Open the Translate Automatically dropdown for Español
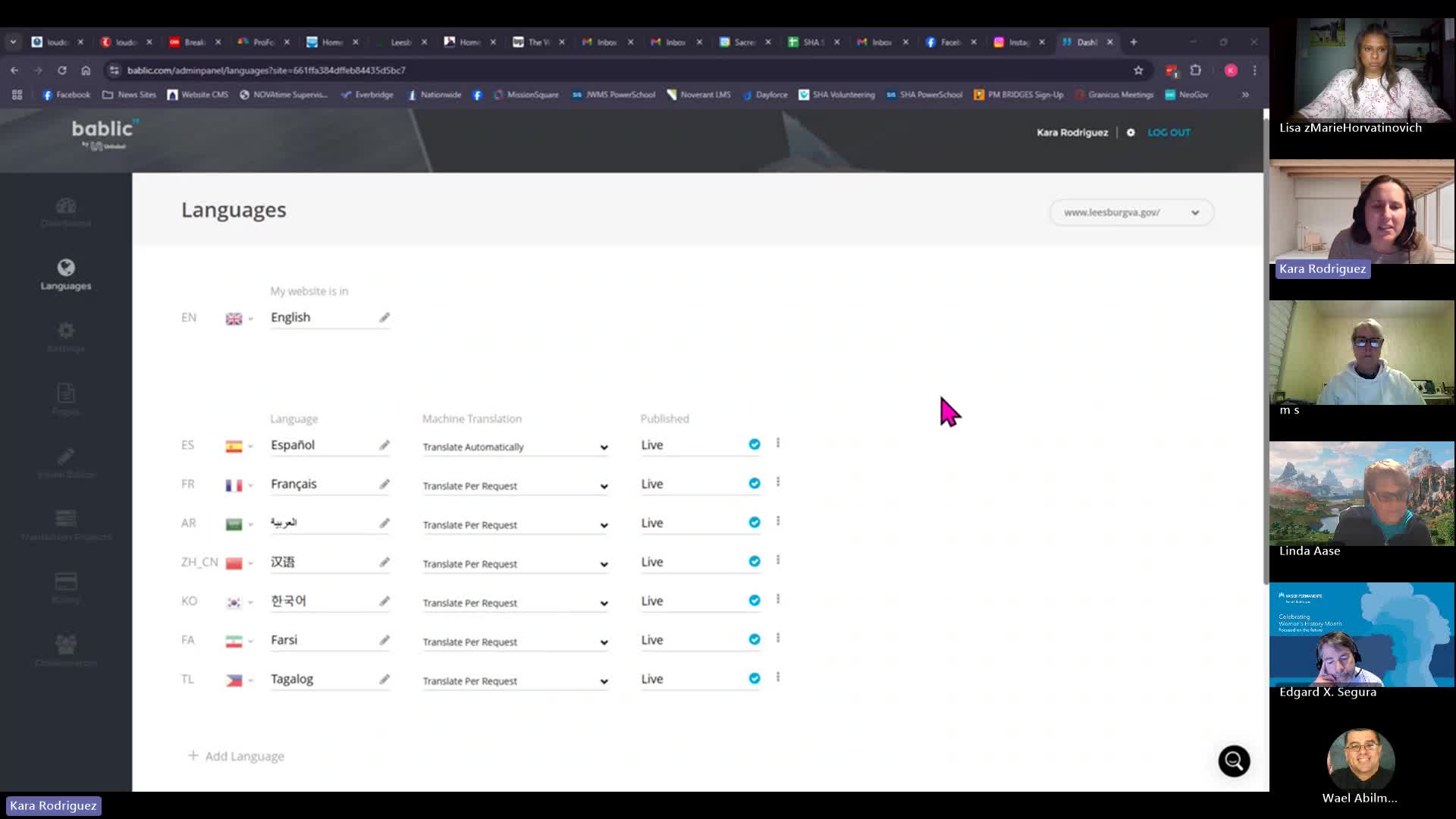1456x819 pixels. click(x=515, y=447)
